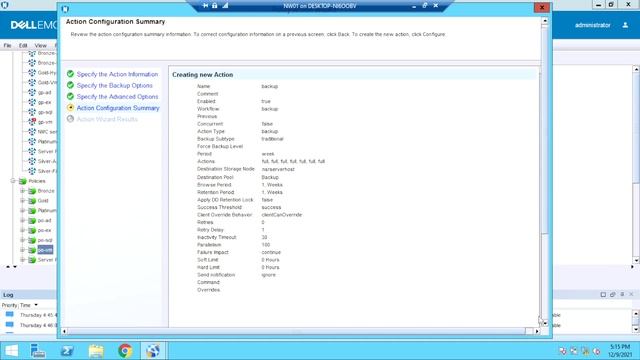Image resolution: width=640 pixels, height=360 pixels.
Task: Click the Log panel detach icon
Action: [612, 294]
